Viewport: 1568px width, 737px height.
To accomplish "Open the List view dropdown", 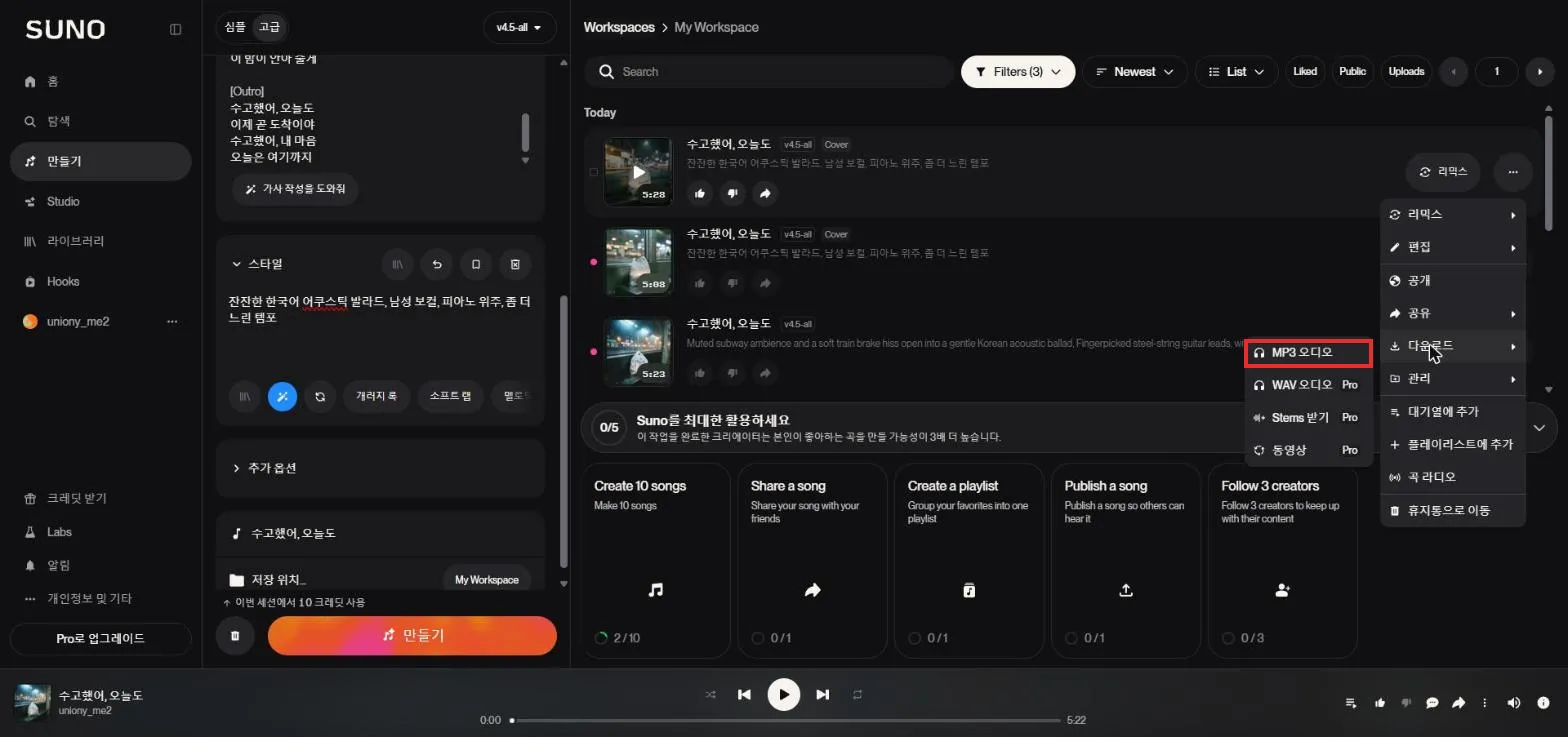I will pos(1237,72).
